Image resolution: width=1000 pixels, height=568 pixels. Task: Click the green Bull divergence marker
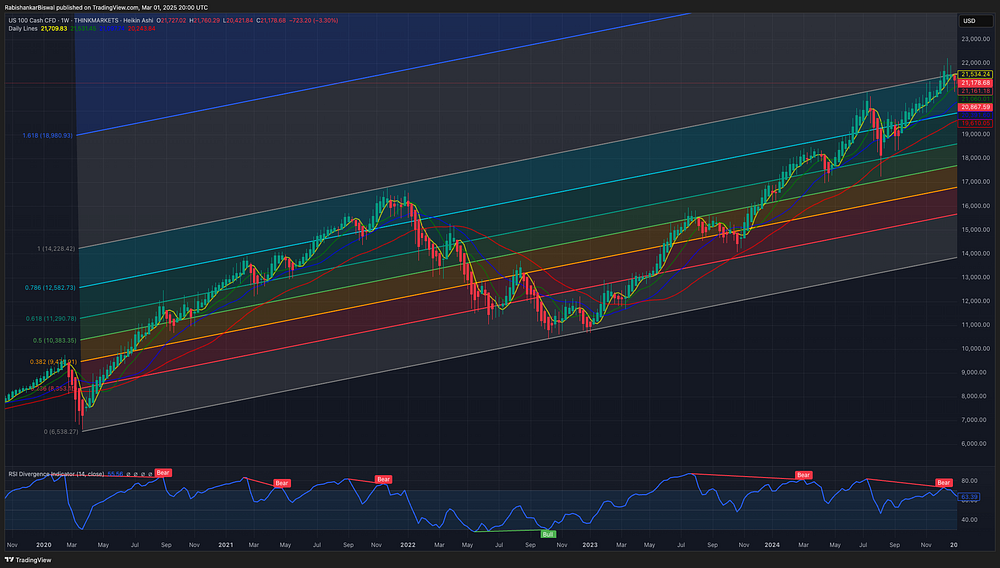pyautogui.click(x=548, y=534)
